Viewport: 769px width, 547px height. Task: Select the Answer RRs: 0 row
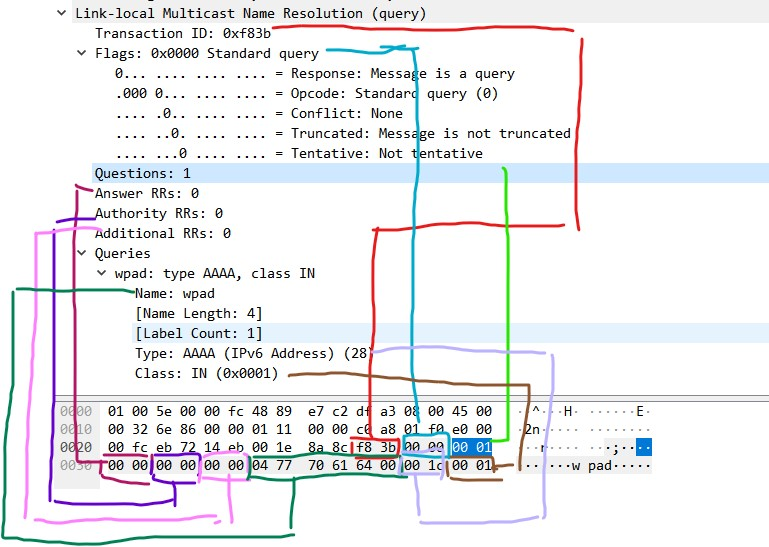pyautogui.click(x=147, y=193)
